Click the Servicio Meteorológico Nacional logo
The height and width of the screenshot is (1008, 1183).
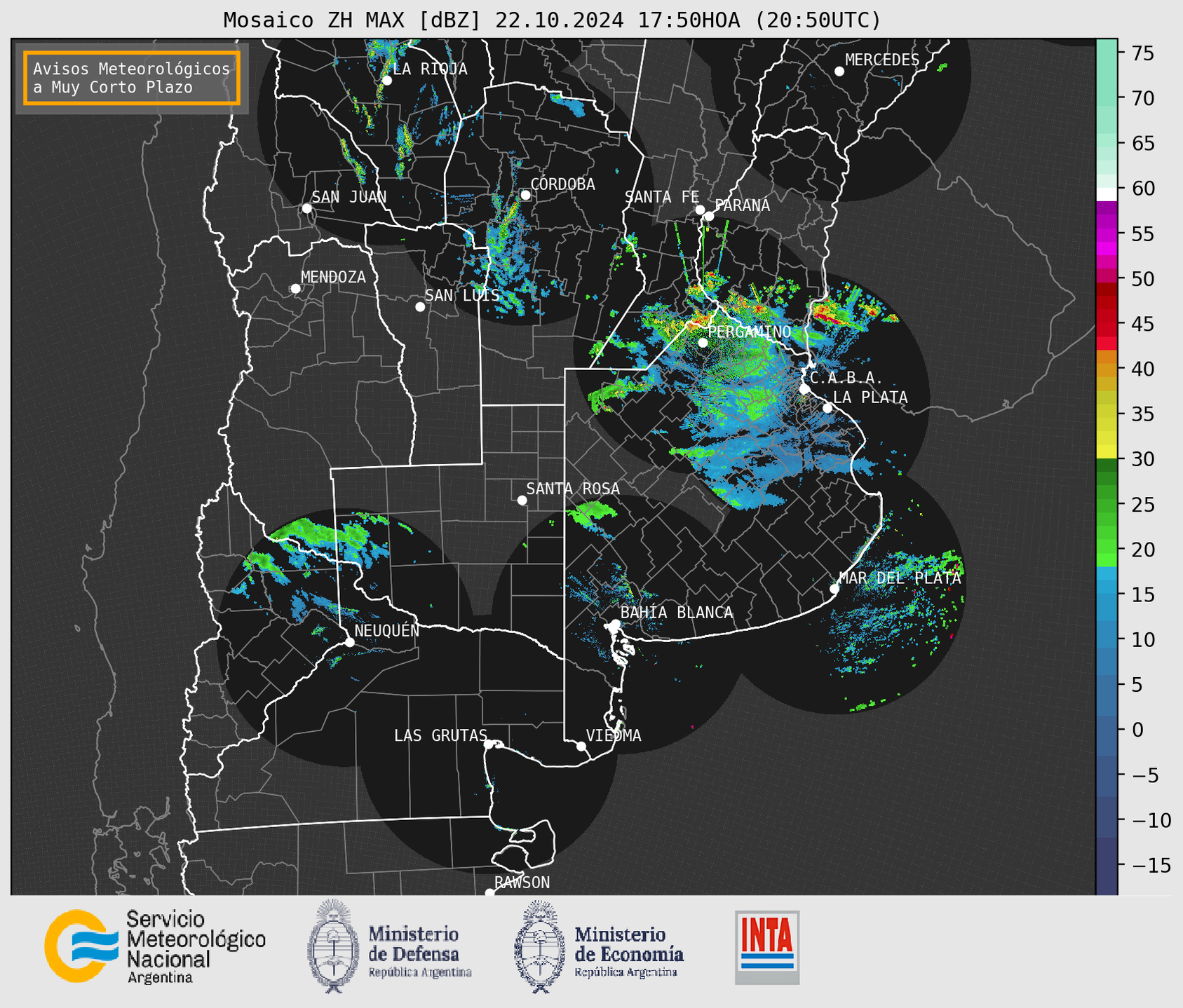pyautogui.click(x=155, y=946)
